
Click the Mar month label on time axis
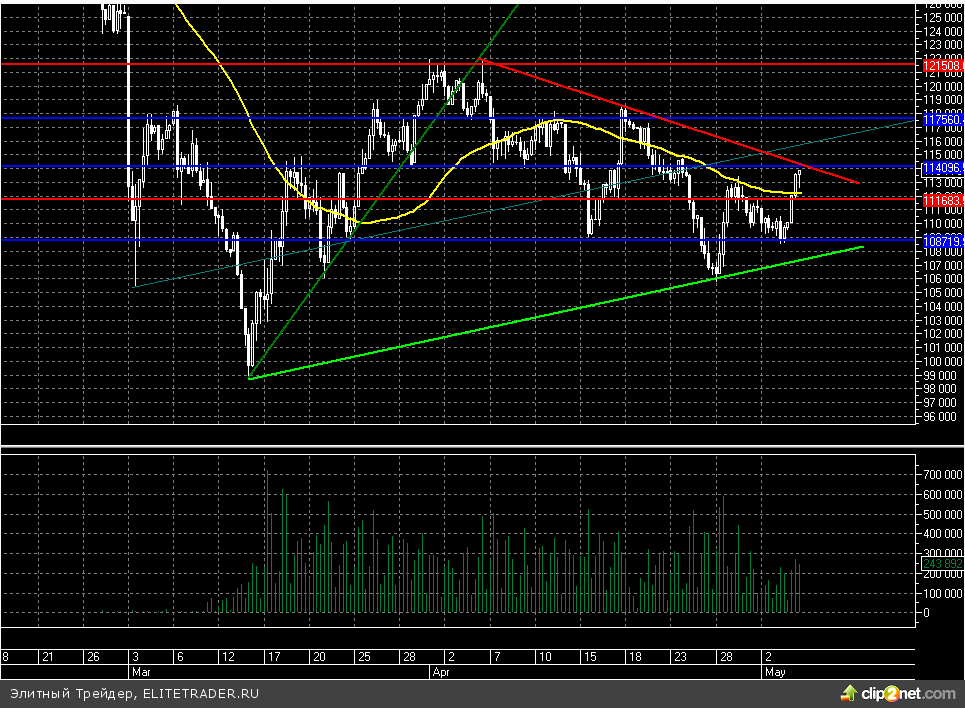(141, 672)
